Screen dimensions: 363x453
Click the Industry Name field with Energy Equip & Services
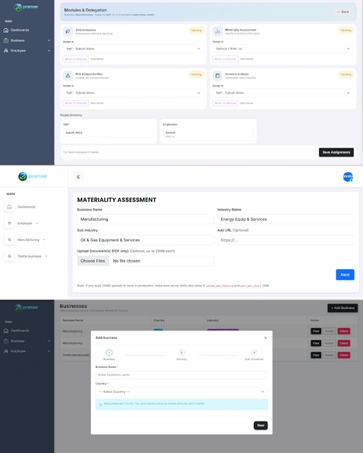[x=286, y=219]
